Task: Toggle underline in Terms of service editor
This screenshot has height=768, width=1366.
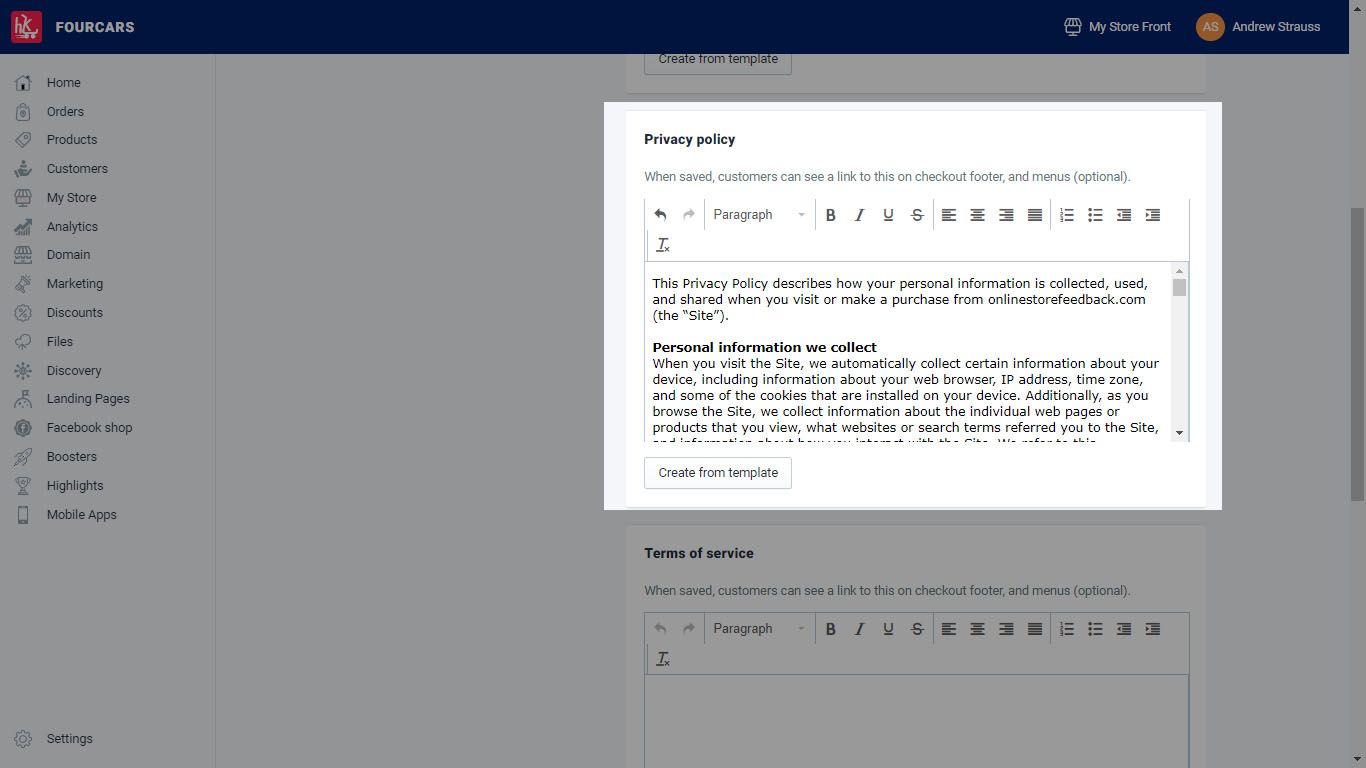Action: pyautogui.click(x=888, y=629)
